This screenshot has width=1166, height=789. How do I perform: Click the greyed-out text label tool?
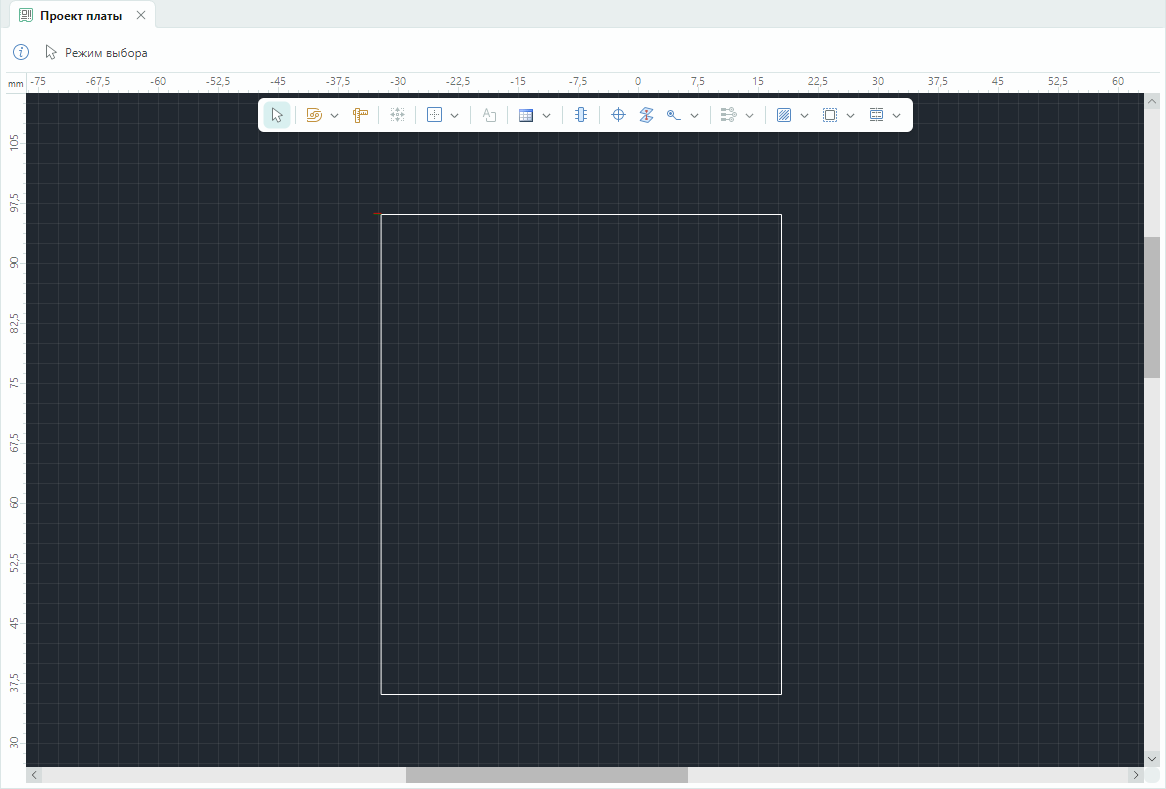[x=489, y=115]
